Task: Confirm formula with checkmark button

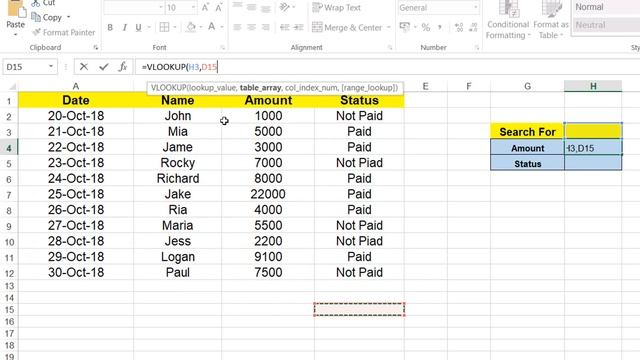Action: tap(104, 67)
